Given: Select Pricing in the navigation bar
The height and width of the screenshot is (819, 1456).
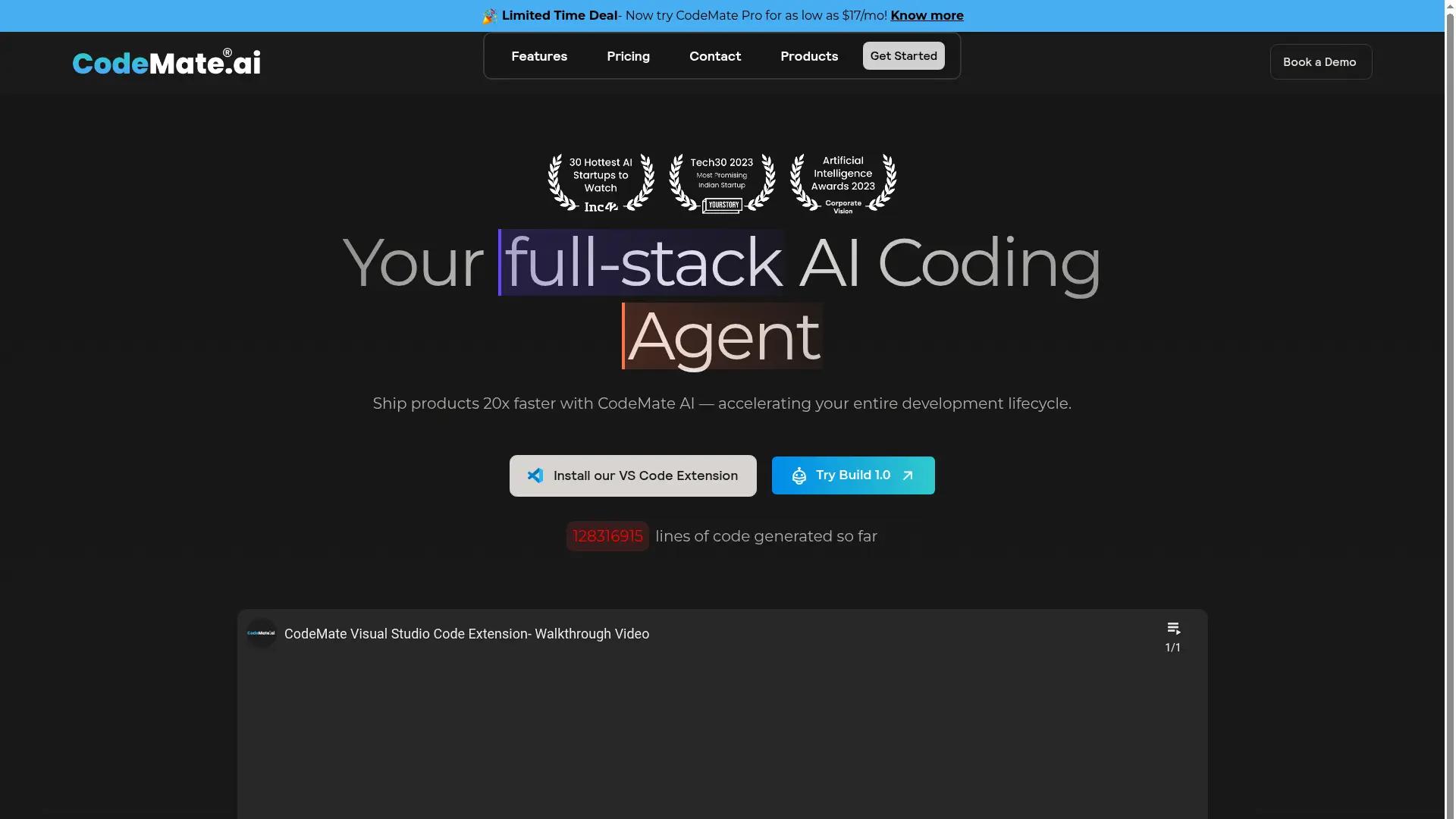Looking at the screenshot, I should point(628,56).
